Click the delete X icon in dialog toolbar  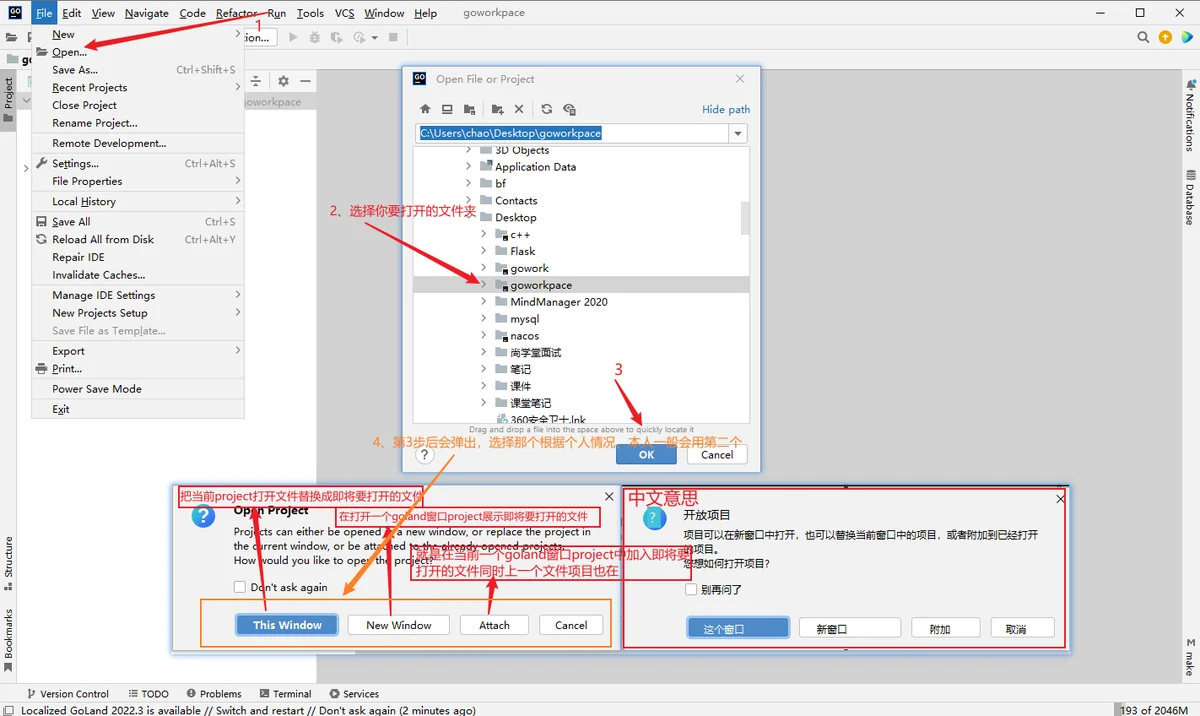[x=519, y=109]
